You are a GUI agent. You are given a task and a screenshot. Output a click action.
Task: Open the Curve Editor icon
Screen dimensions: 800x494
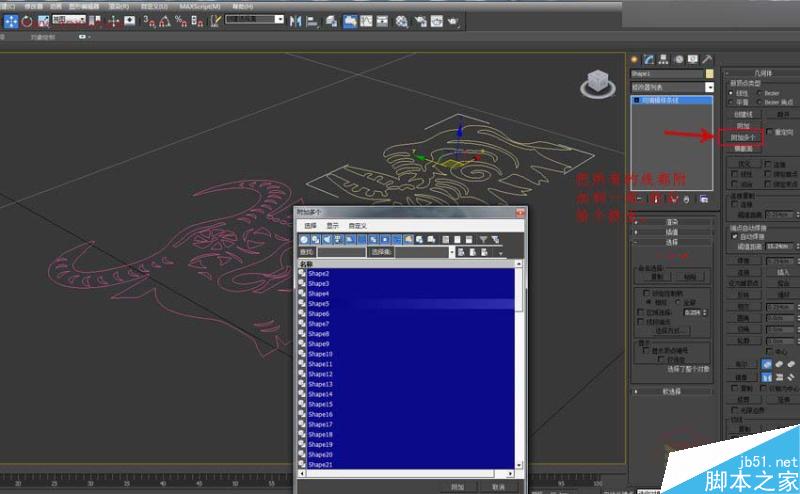[x=366, y=21]
